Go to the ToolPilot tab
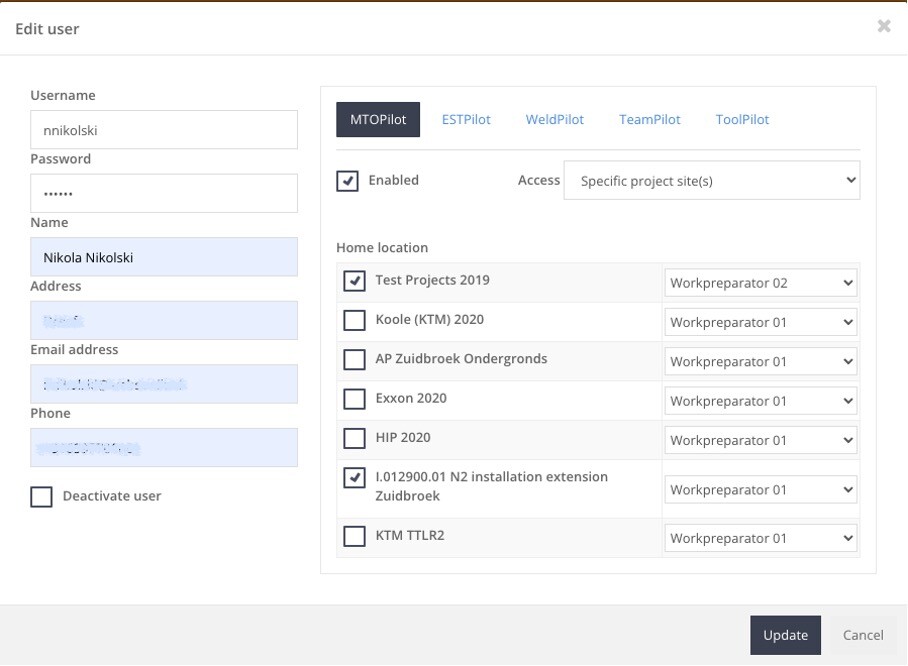The image size is (908, 666). 742,119
